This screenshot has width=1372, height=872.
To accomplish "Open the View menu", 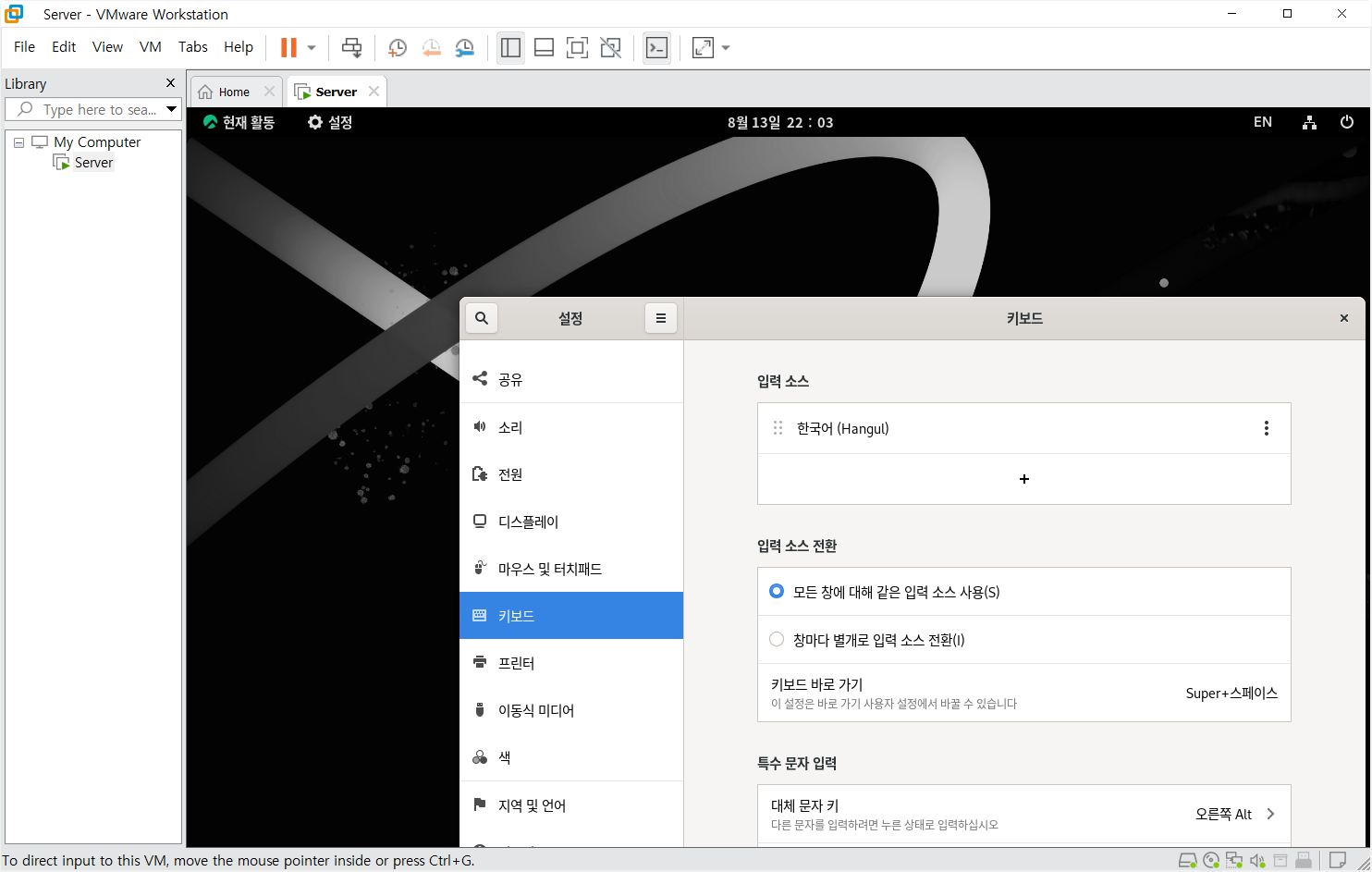I will pos(107,46).
